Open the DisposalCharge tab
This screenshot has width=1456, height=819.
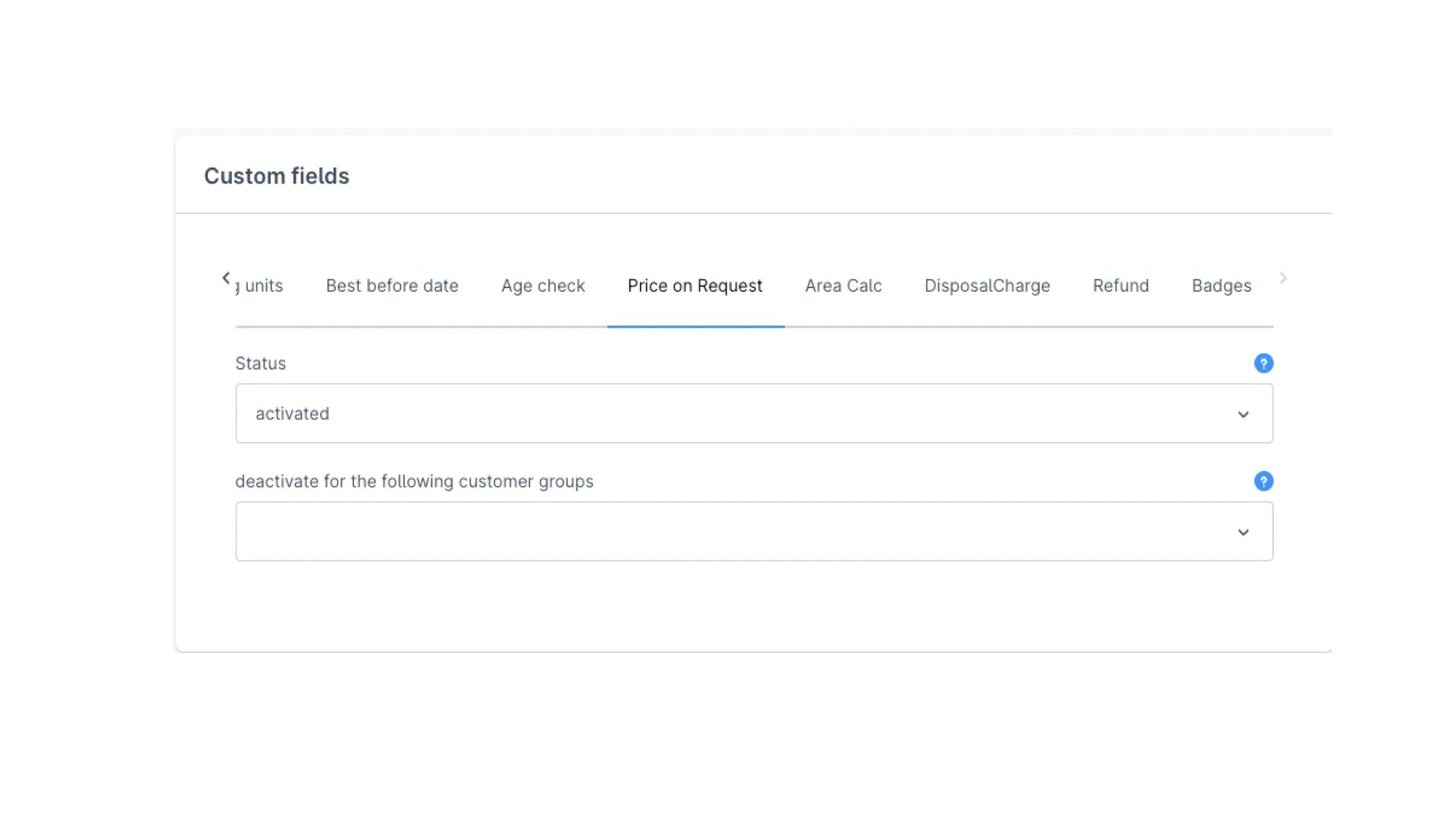click(x=987, y=286)
